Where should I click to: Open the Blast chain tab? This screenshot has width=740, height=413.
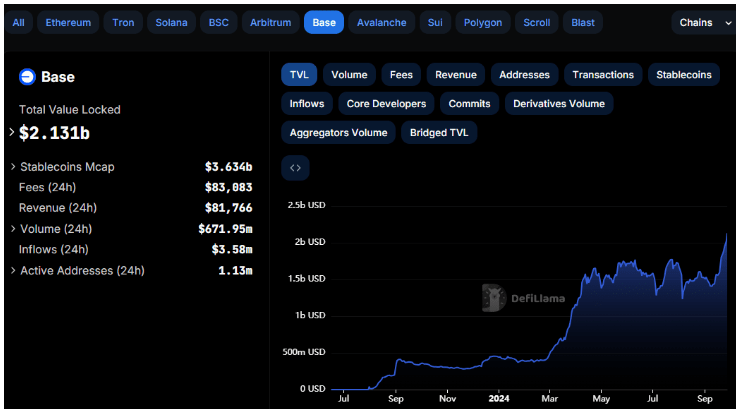[583, 23]
